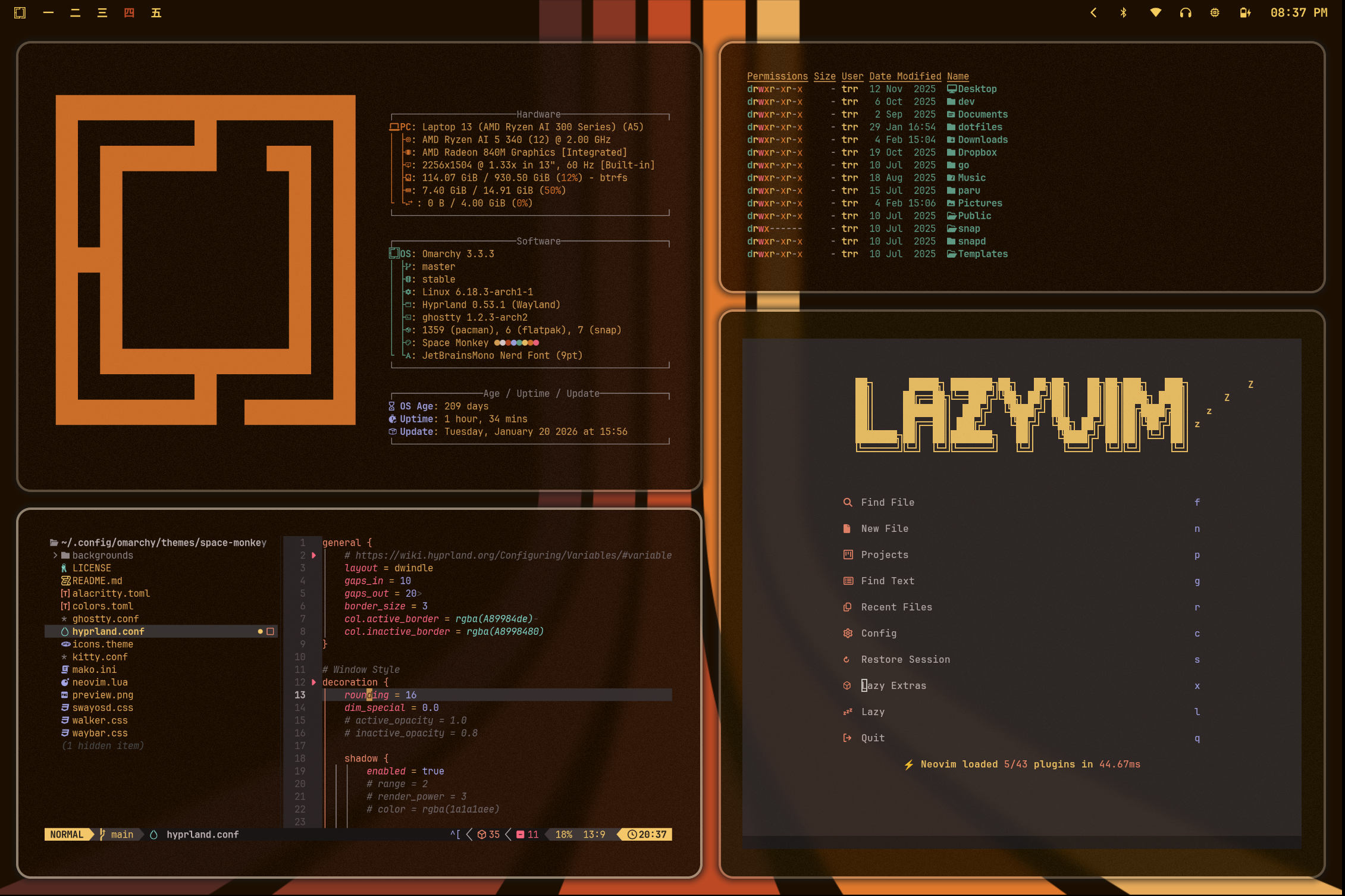Open kitty.conf in the file tree
Image resolution: width=1345 pixels, height=896 pixels.
[x=100, y=657]
